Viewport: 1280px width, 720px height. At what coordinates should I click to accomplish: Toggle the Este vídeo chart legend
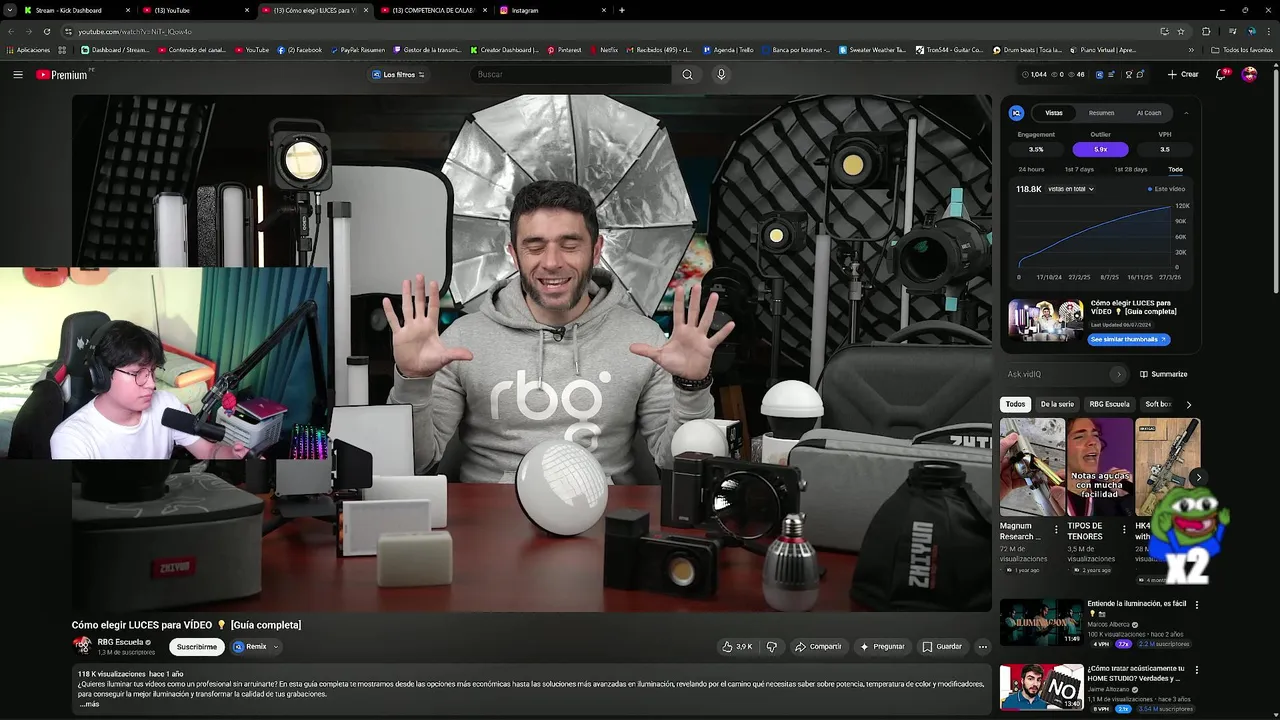[1166, 189]
